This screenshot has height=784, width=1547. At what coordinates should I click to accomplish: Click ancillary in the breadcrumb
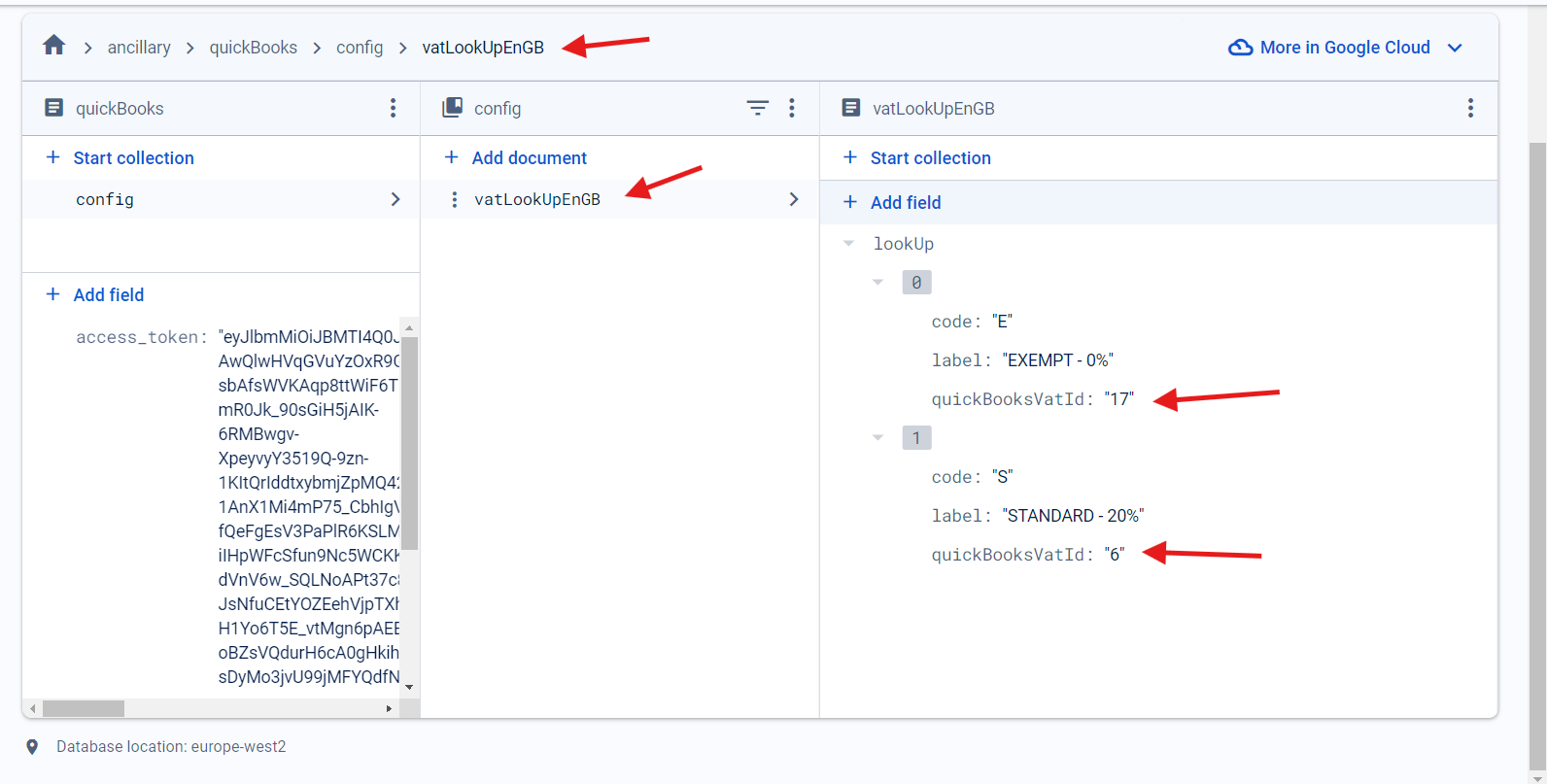[x=139, y=48]
